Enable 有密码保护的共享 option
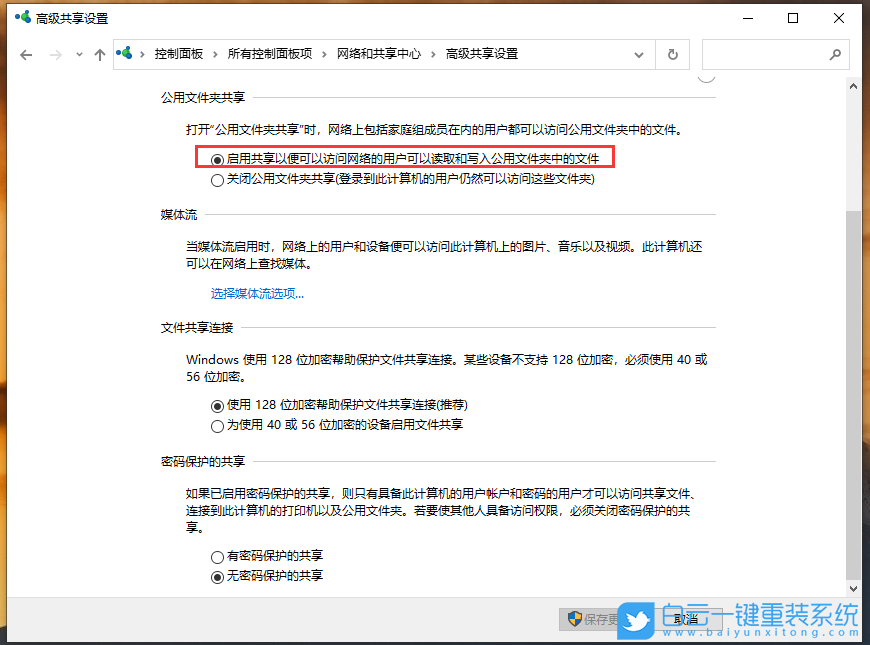This screenshot has height=645, width=870. [217, 557]
